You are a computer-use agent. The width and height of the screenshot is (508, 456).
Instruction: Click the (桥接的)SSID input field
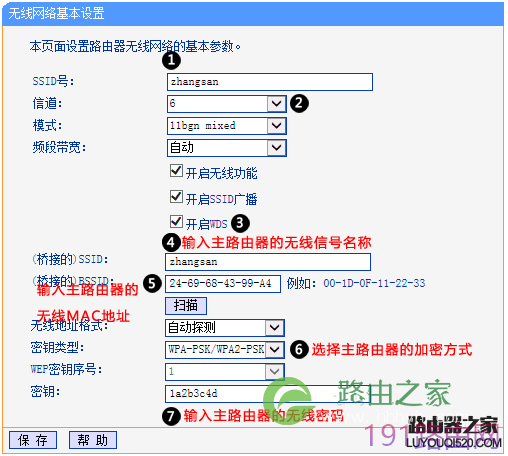268,262
